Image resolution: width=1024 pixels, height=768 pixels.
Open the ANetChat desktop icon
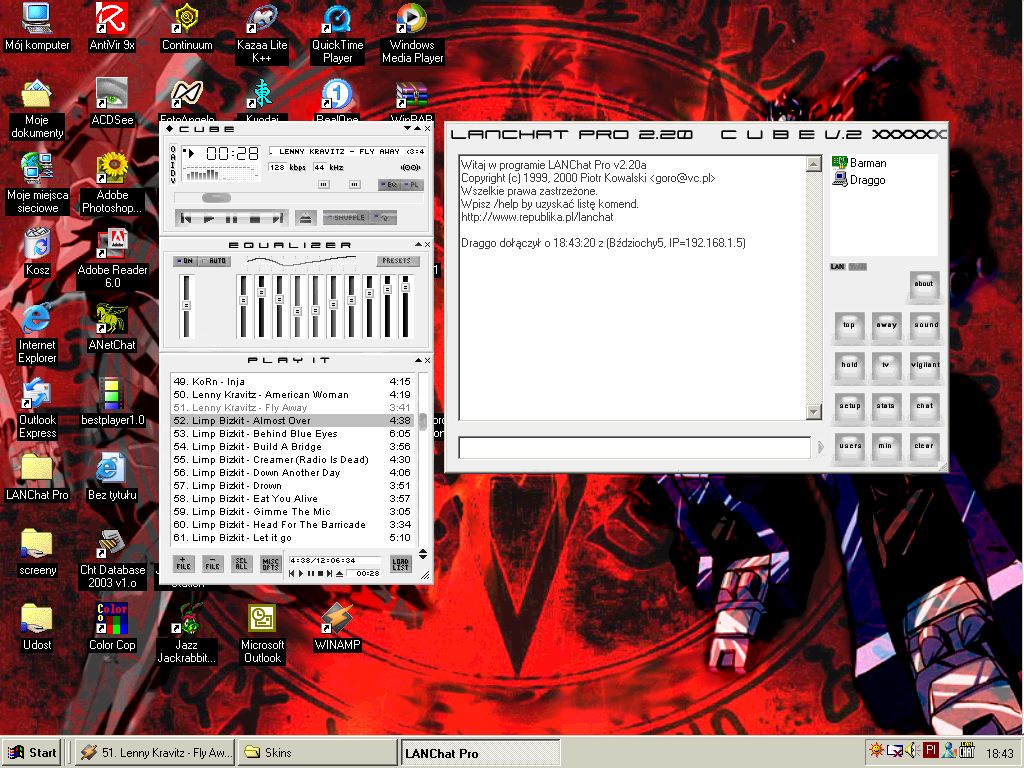[112, 320]
